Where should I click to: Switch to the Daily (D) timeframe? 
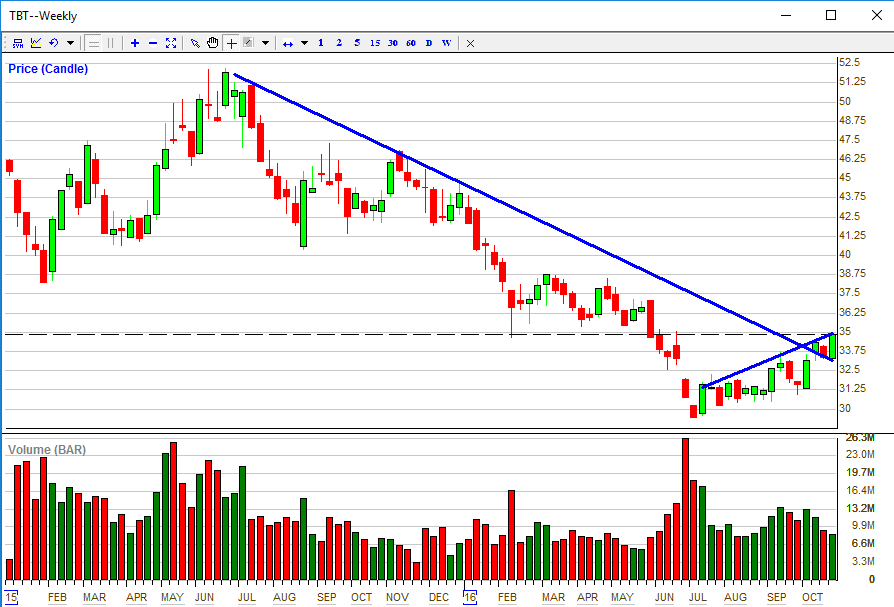click(x=429, y=43)
